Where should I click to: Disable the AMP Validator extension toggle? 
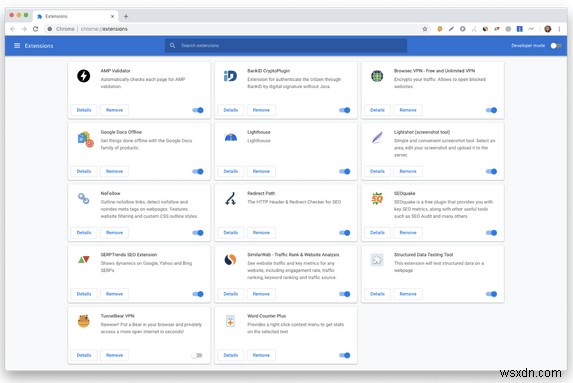point(198,110)
